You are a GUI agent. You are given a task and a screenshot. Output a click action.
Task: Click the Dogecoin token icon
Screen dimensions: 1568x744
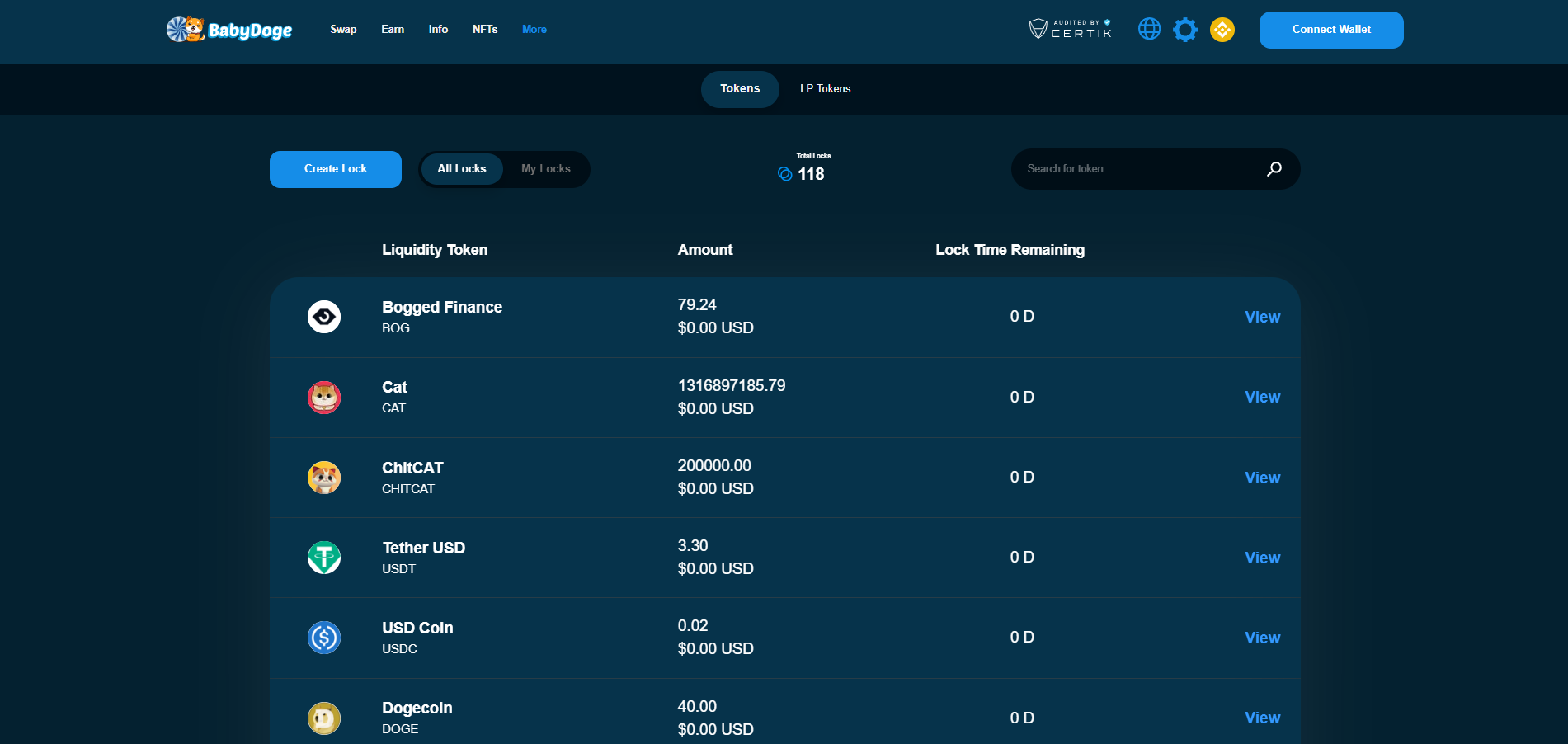click(x=324, y=718)
